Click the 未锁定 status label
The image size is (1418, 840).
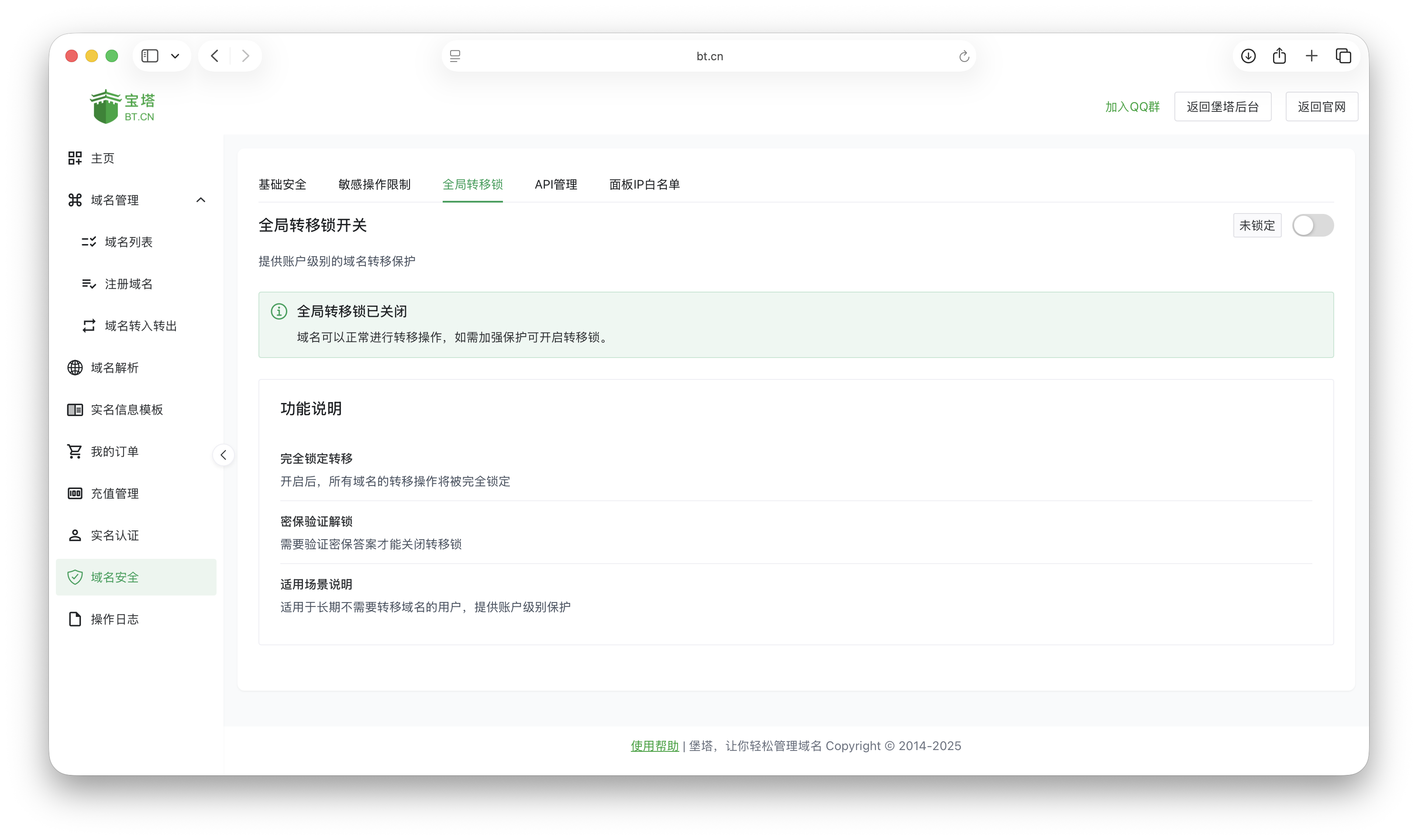[1257, 225]
